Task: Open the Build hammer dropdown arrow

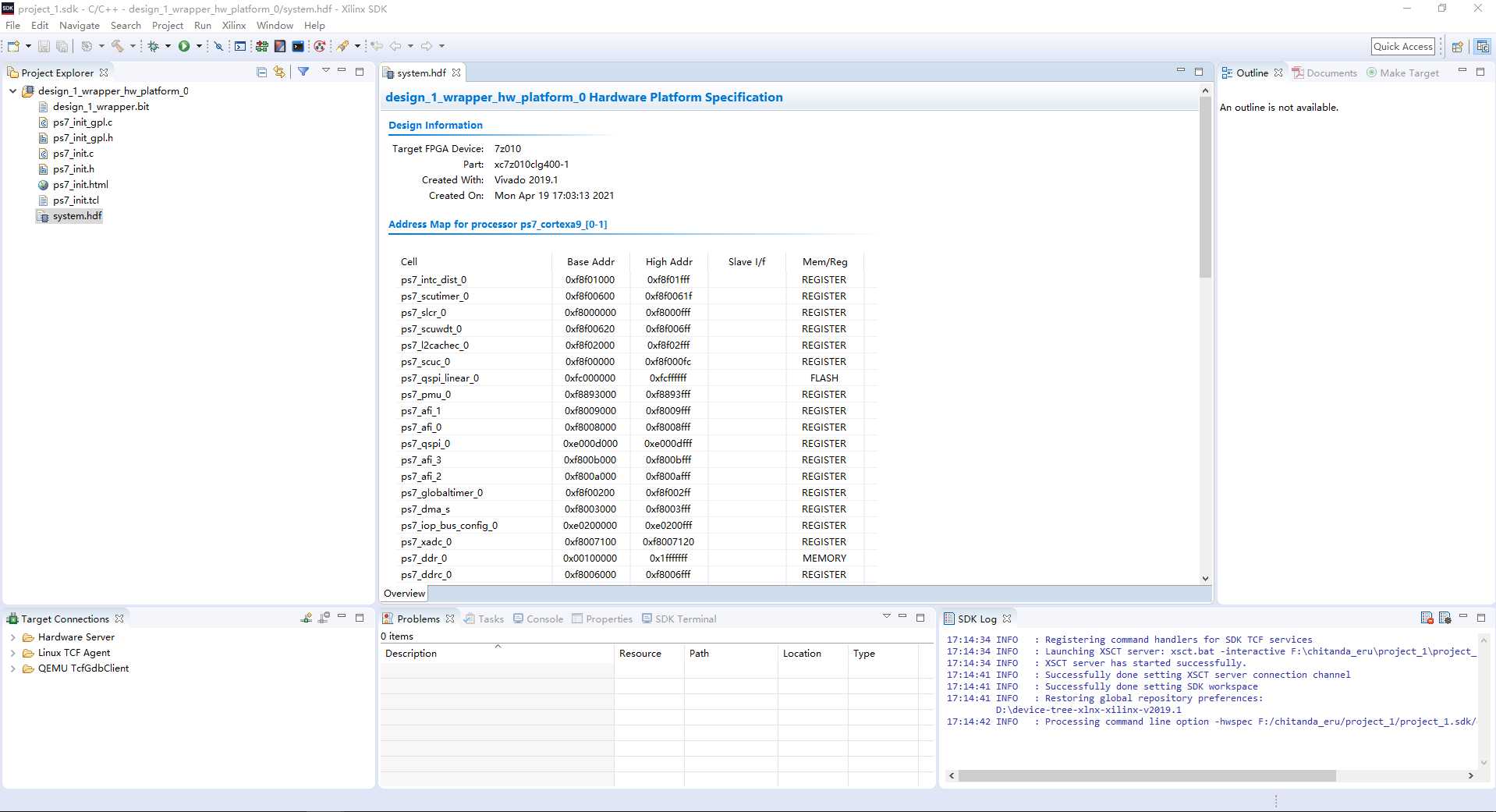Action: tap(133, 47)
